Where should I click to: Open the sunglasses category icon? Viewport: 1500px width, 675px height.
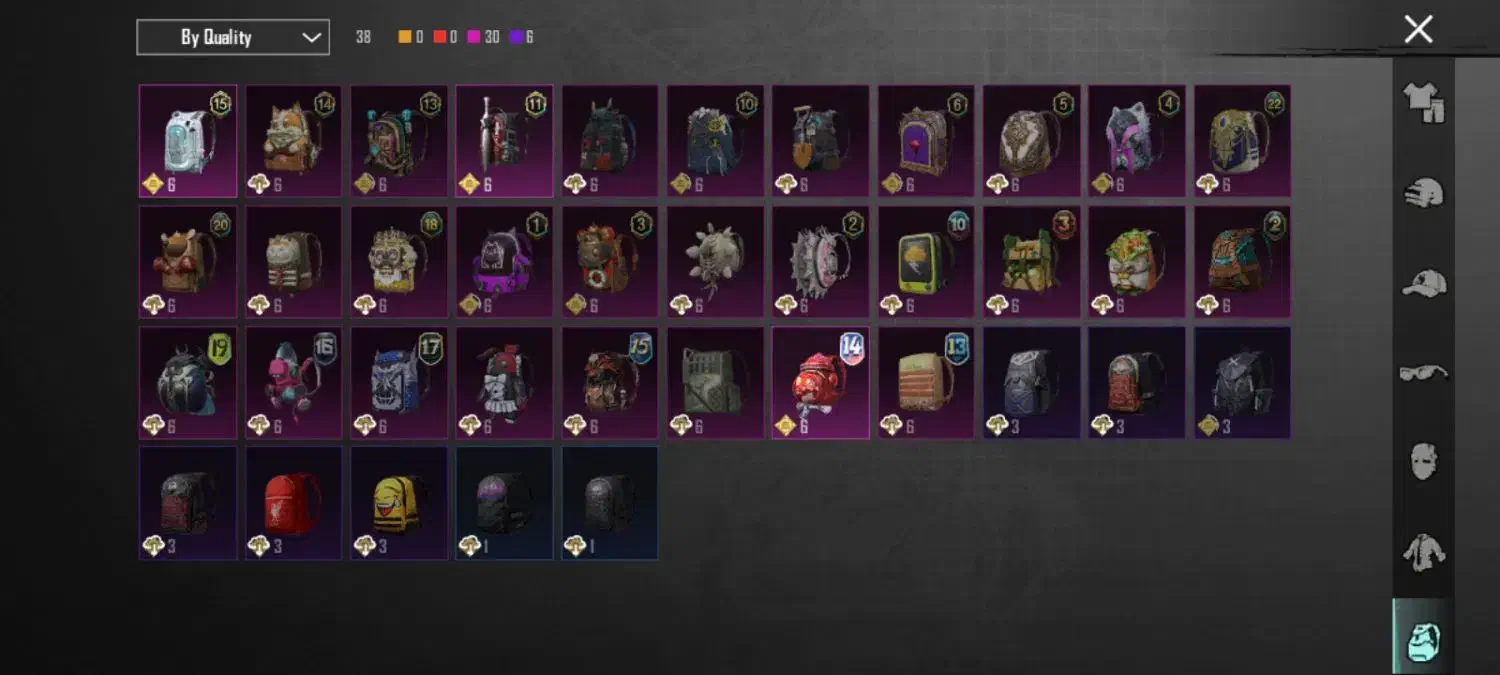point(1424,373)
